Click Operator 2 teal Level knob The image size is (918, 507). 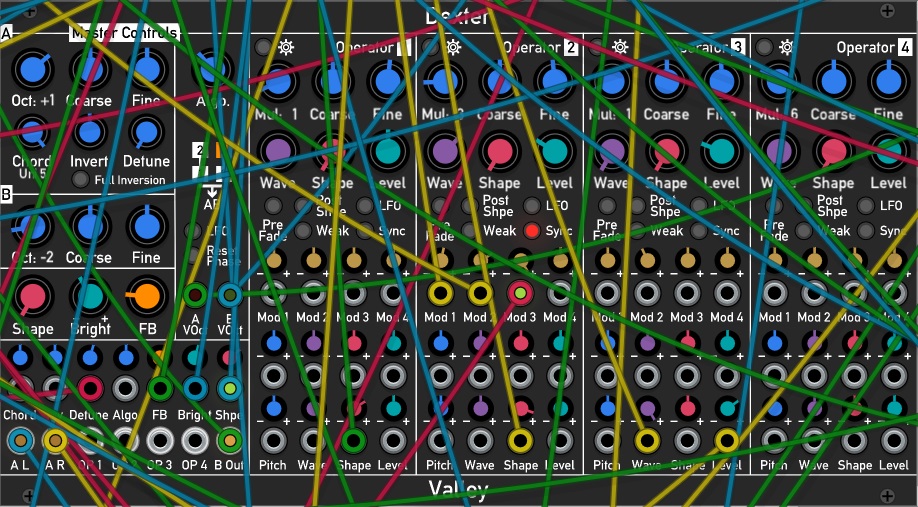coord(554,150)
